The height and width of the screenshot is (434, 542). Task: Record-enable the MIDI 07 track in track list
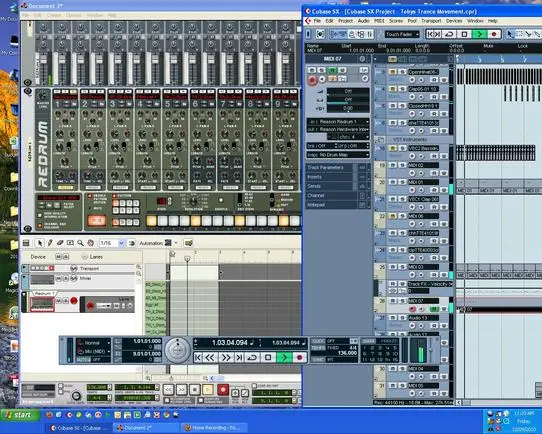(x=412, y=309)
